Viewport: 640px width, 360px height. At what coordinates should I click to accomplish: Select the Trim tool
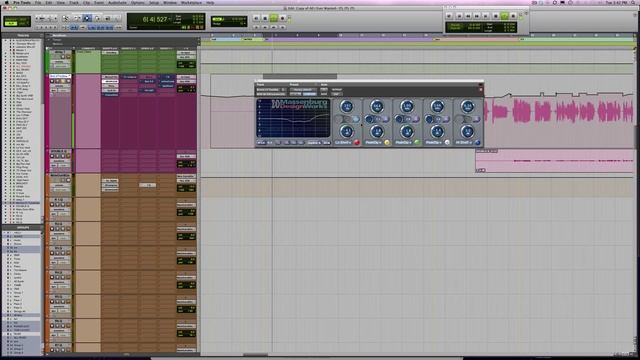(76, 18)
